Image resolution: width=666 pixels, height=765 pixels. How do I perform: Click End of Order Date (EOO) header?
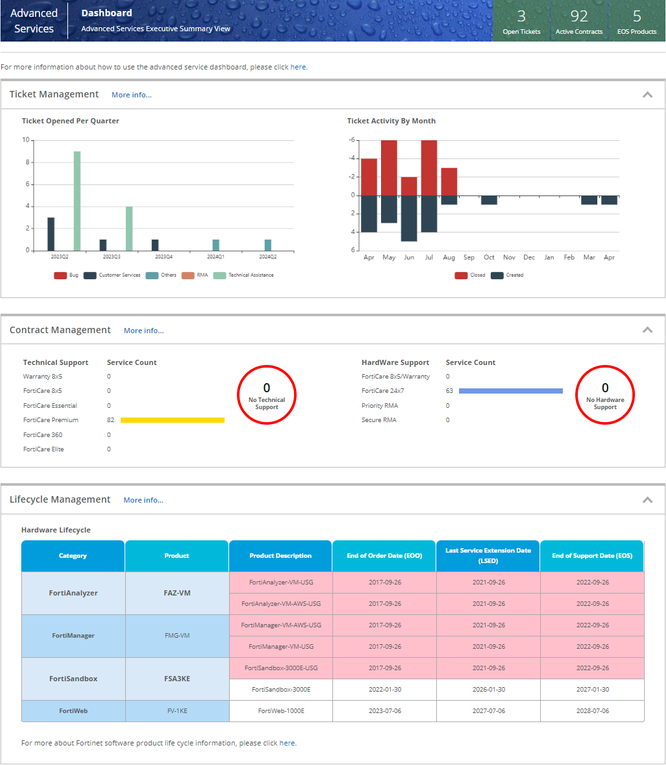[x=384, y=556]
